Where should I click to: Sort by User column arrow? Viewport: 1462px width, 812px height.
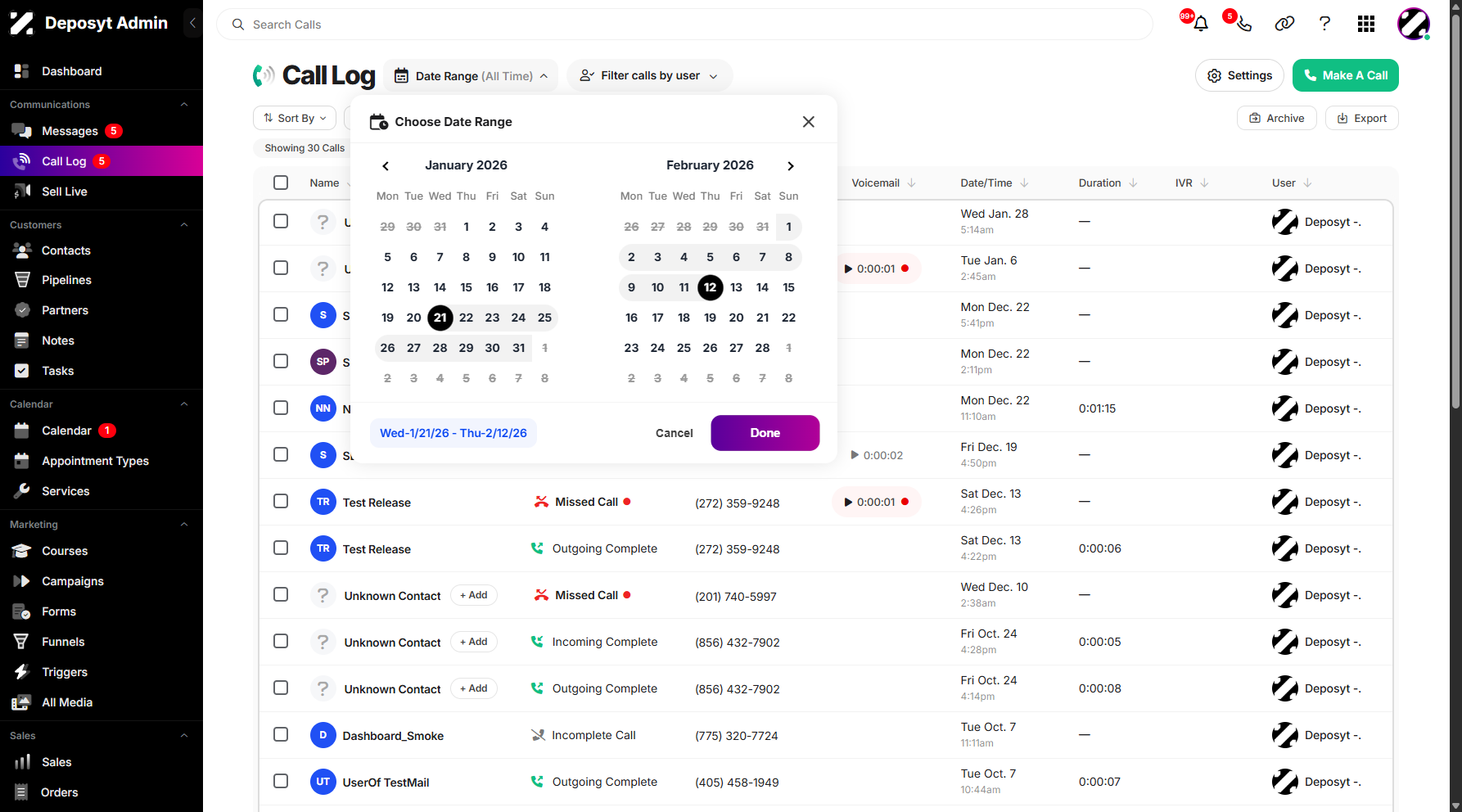click(x=1307, y=183)
